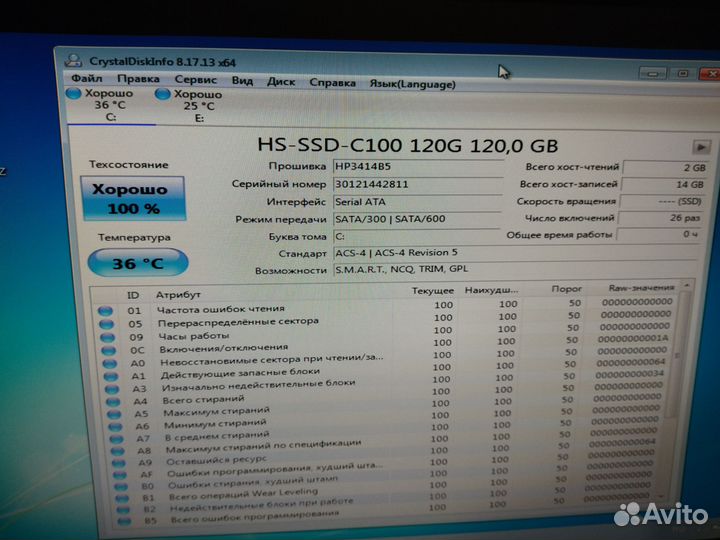
Task: Click status icon of row 0C Включения/отключения
Action: [x=108, y=350]
